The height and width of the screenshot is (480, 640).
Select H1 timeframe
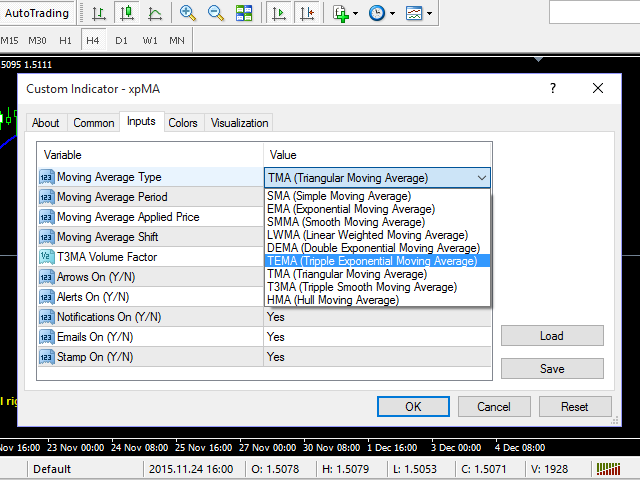click(x=65, y=40)
